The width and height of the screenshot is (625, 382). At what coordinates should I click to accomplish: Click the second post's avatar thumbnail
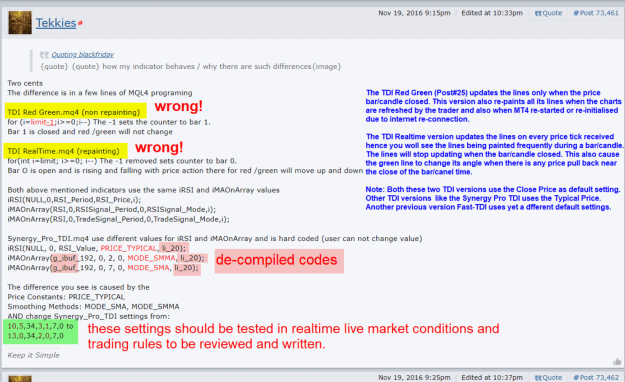tap(20, 378)
